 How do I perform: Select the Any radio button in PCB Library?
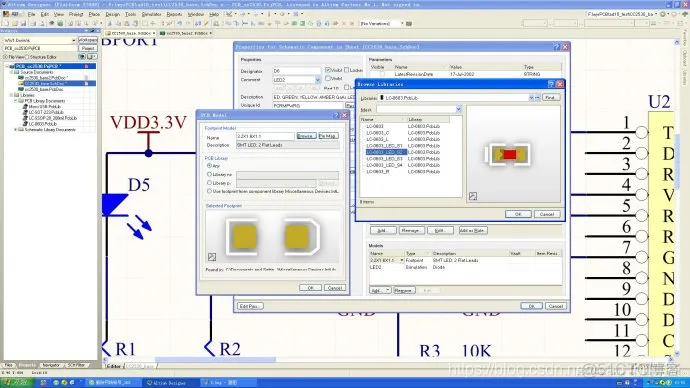pyautogui.click(x=209, y=166)
